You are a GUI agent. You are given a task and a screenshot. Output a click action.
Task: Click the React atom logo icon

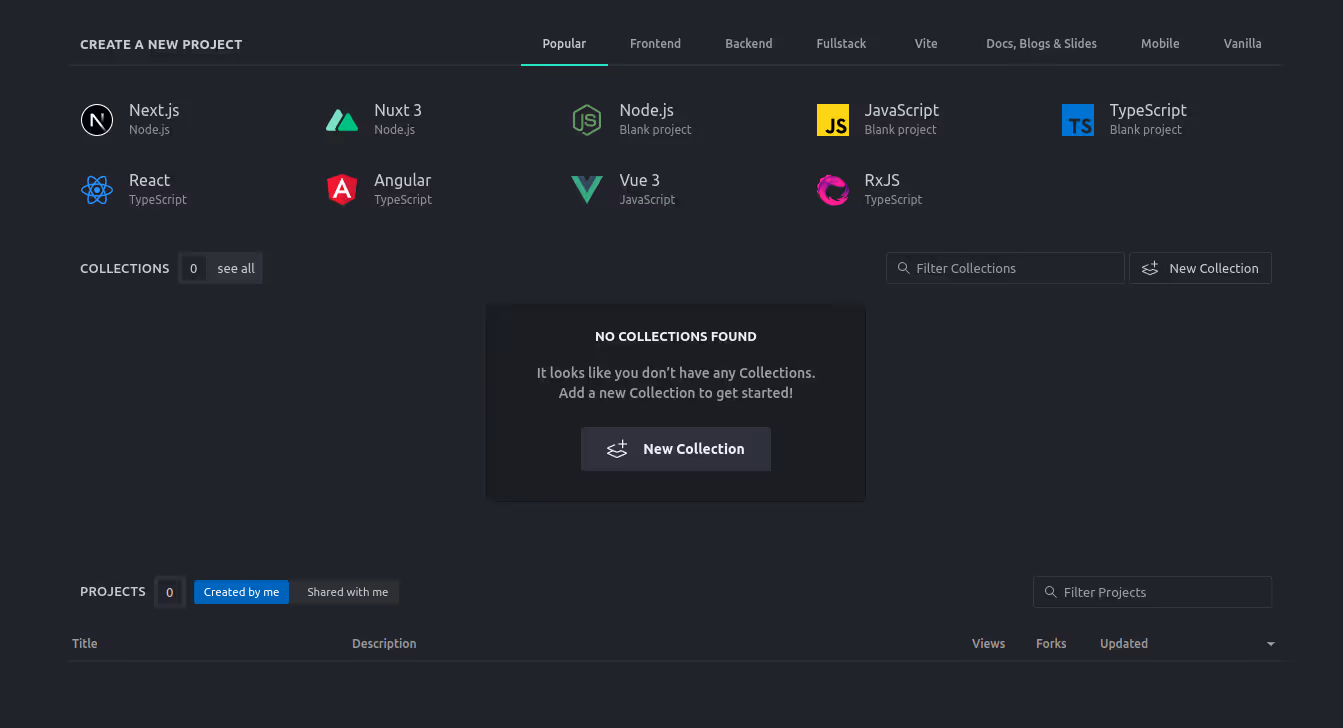(97, 190)
